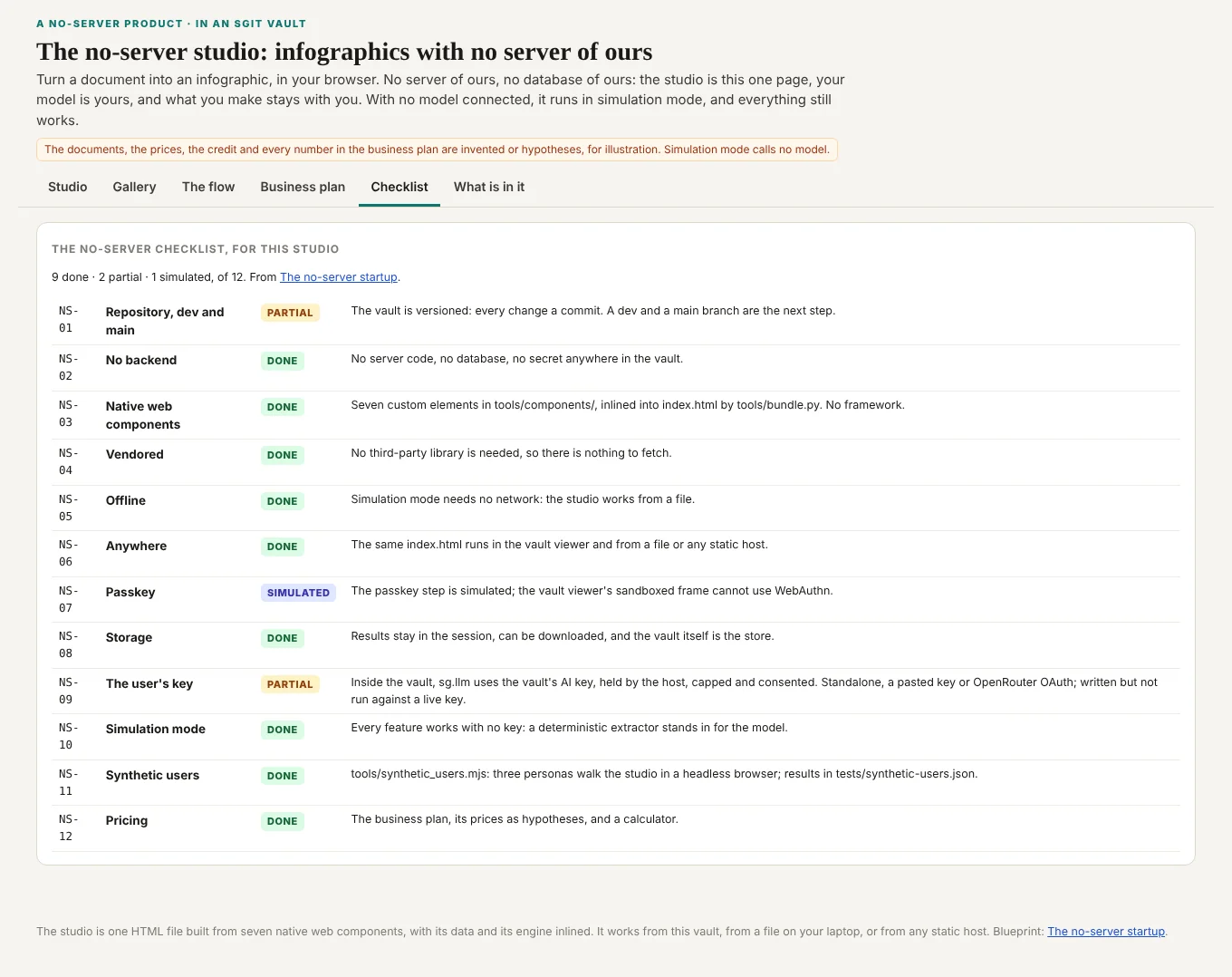
Task: Click the PARTIAL badge for The user's key
Action: (290, 684)
